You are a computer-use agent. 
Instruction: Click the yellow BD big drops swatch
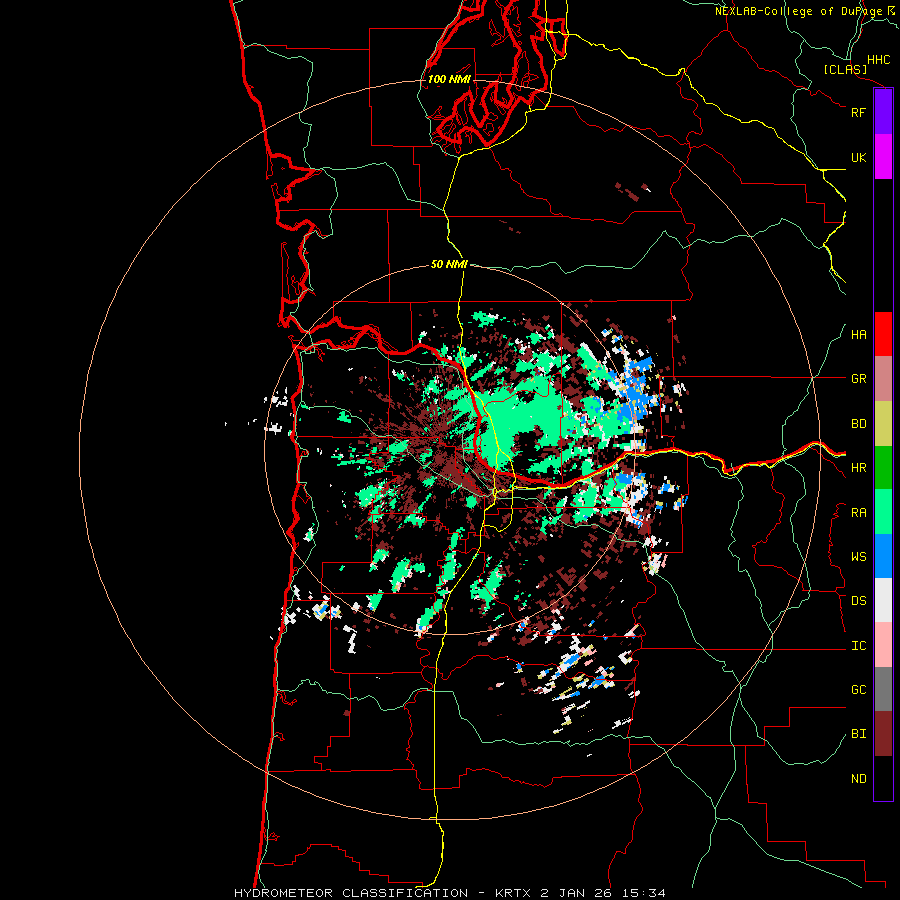883,424
